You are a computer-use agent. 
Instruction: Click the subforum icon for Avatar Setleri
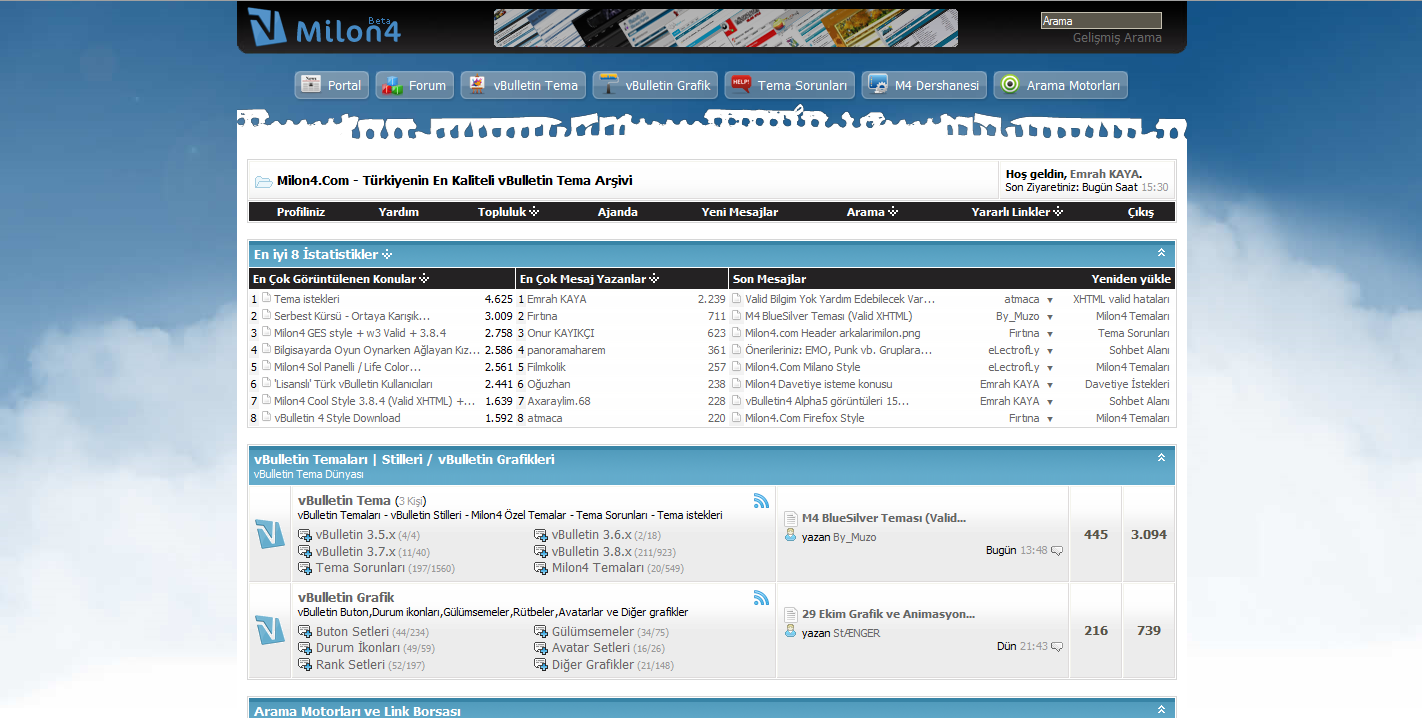pyautogui.click(x=541, y=648)
